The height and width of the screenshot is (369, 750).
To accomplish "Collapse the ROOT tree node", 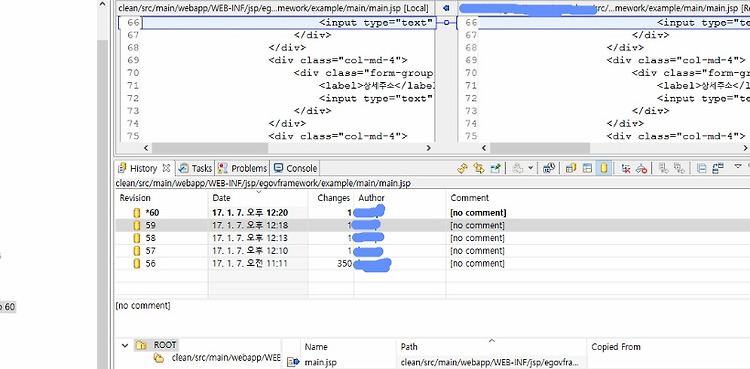I will click(125, 345).
